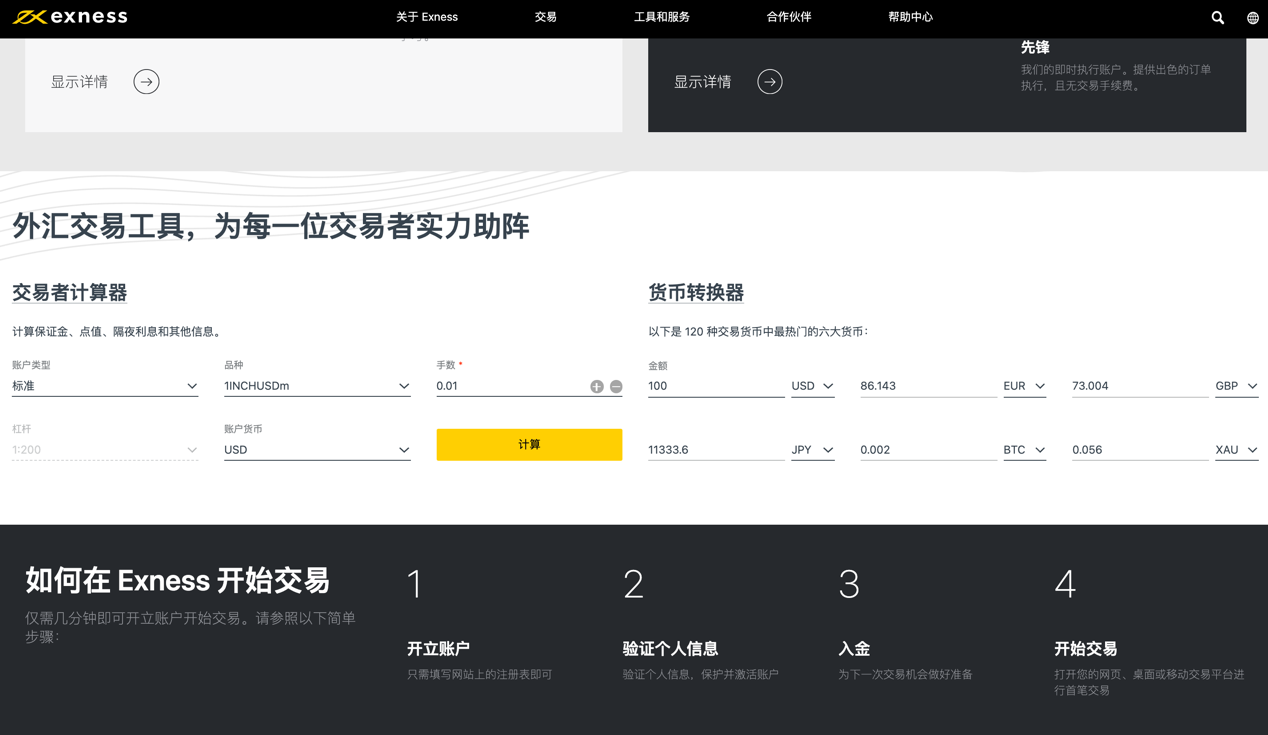
Task: Open the EUR currency selector
Action: pyautogui.click(x=1024, y=386)
